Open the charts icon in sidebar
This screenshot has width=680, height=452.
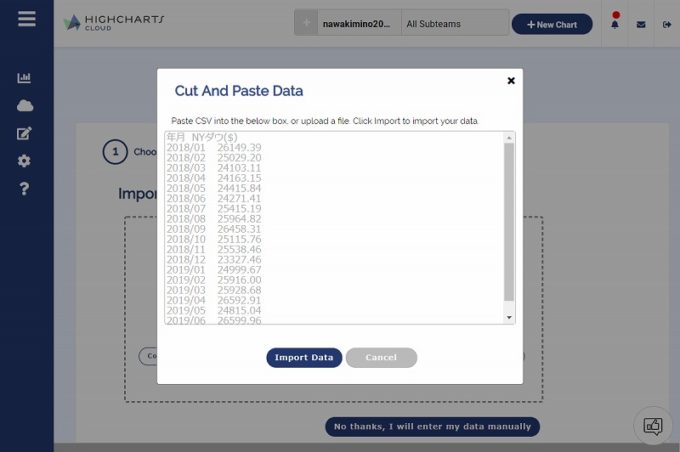tap(24, 78)
